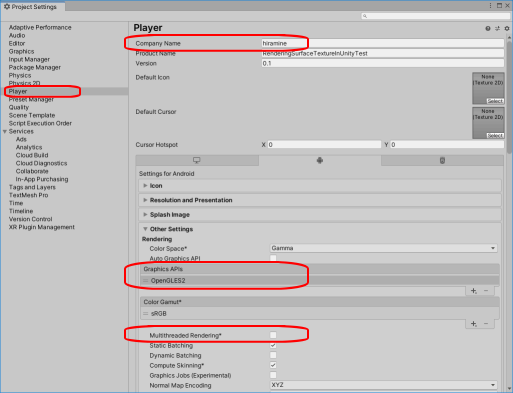Open Tags and Layers settings
Screen dimensions: 513x393
[32, 187]
